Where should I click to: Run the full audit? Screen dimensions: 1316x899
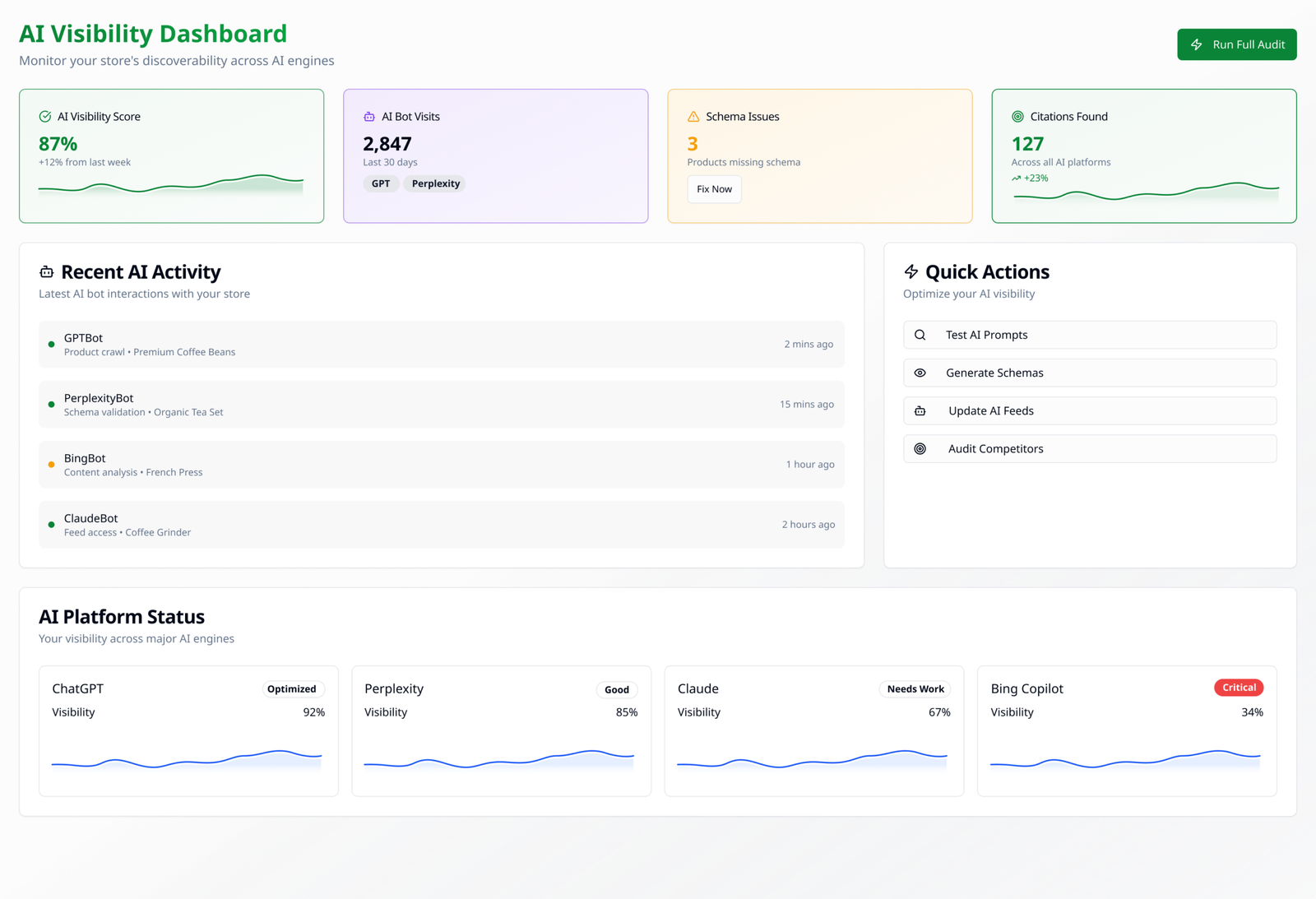pos(1236,44)
